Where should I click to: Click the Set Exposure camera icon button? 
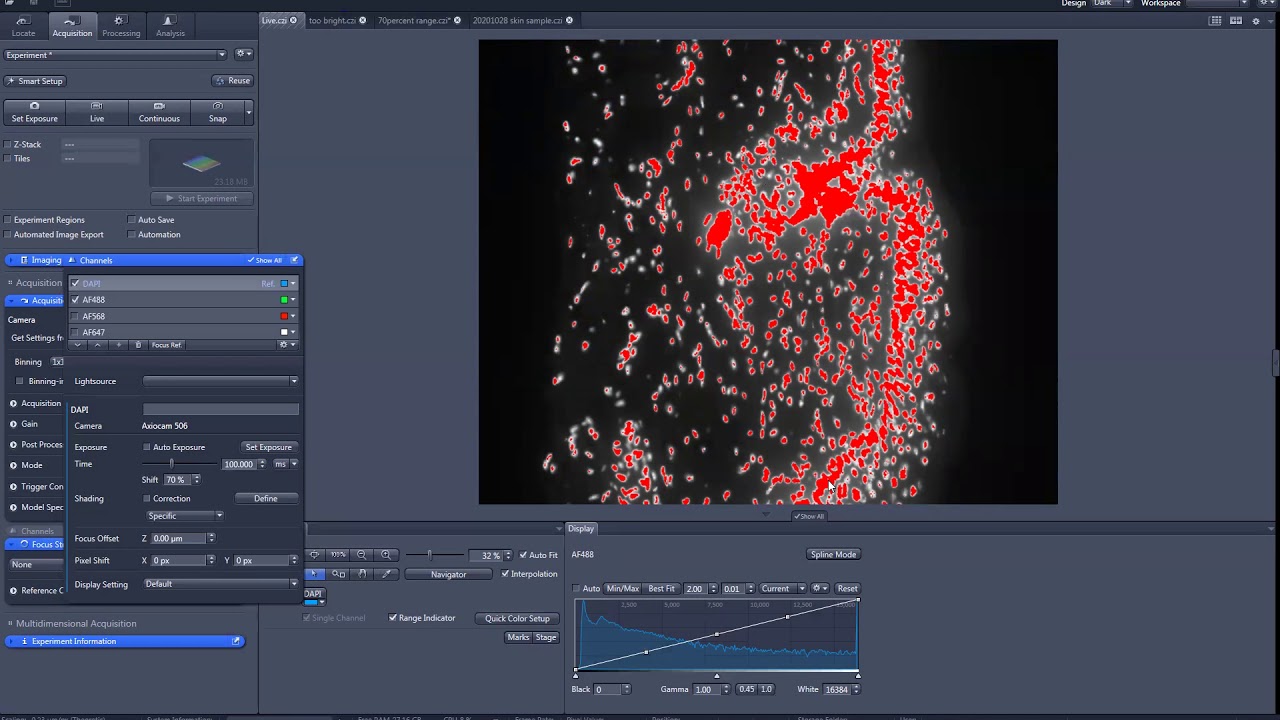point(34,112)
